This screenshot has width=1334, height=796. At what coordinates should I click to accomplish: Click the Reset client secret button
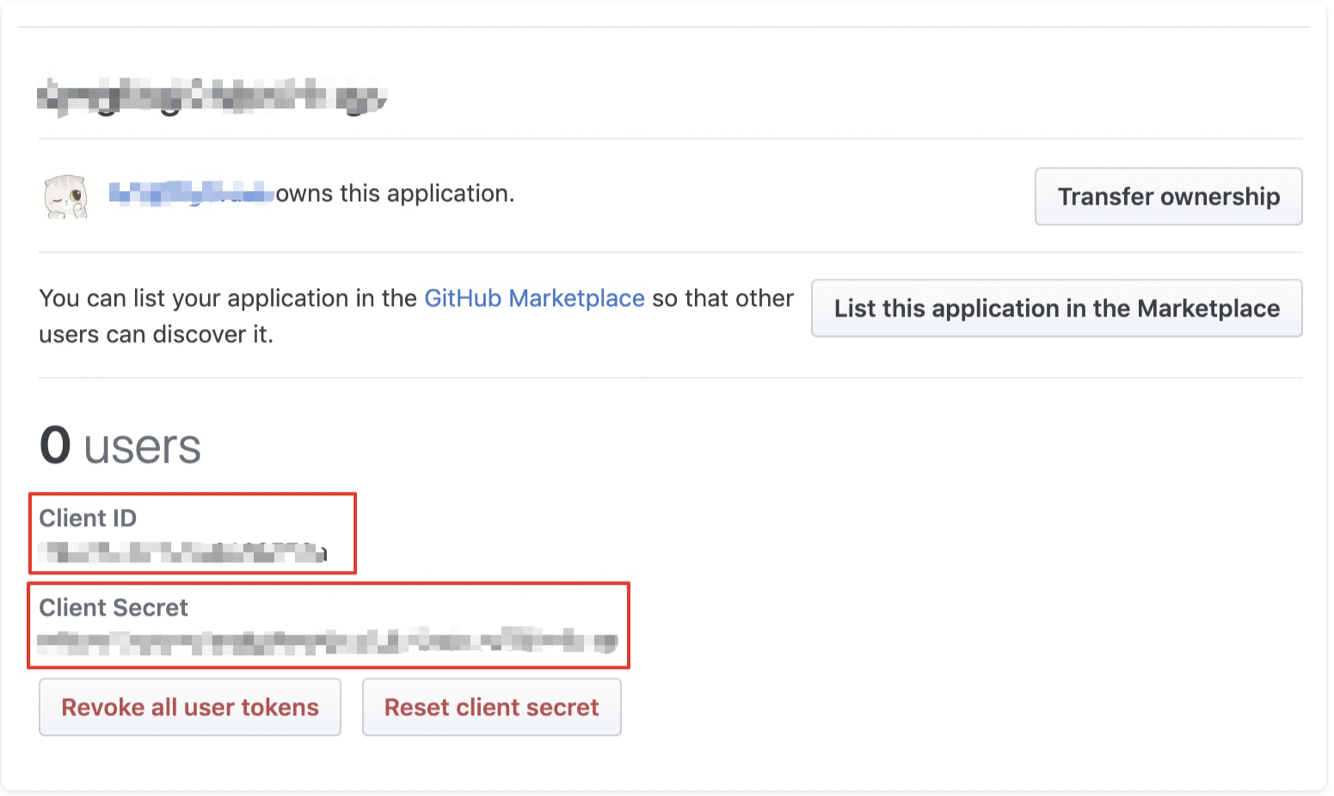point(491,707)
